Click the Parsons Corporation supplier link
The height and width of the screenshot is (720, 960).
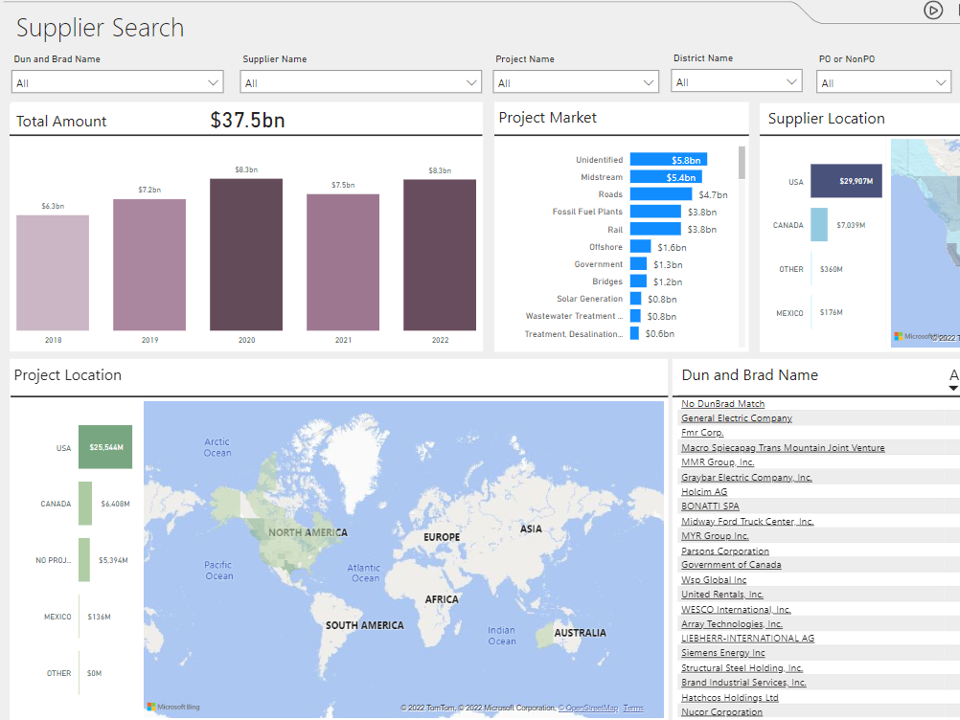click(x=725, y=551)
